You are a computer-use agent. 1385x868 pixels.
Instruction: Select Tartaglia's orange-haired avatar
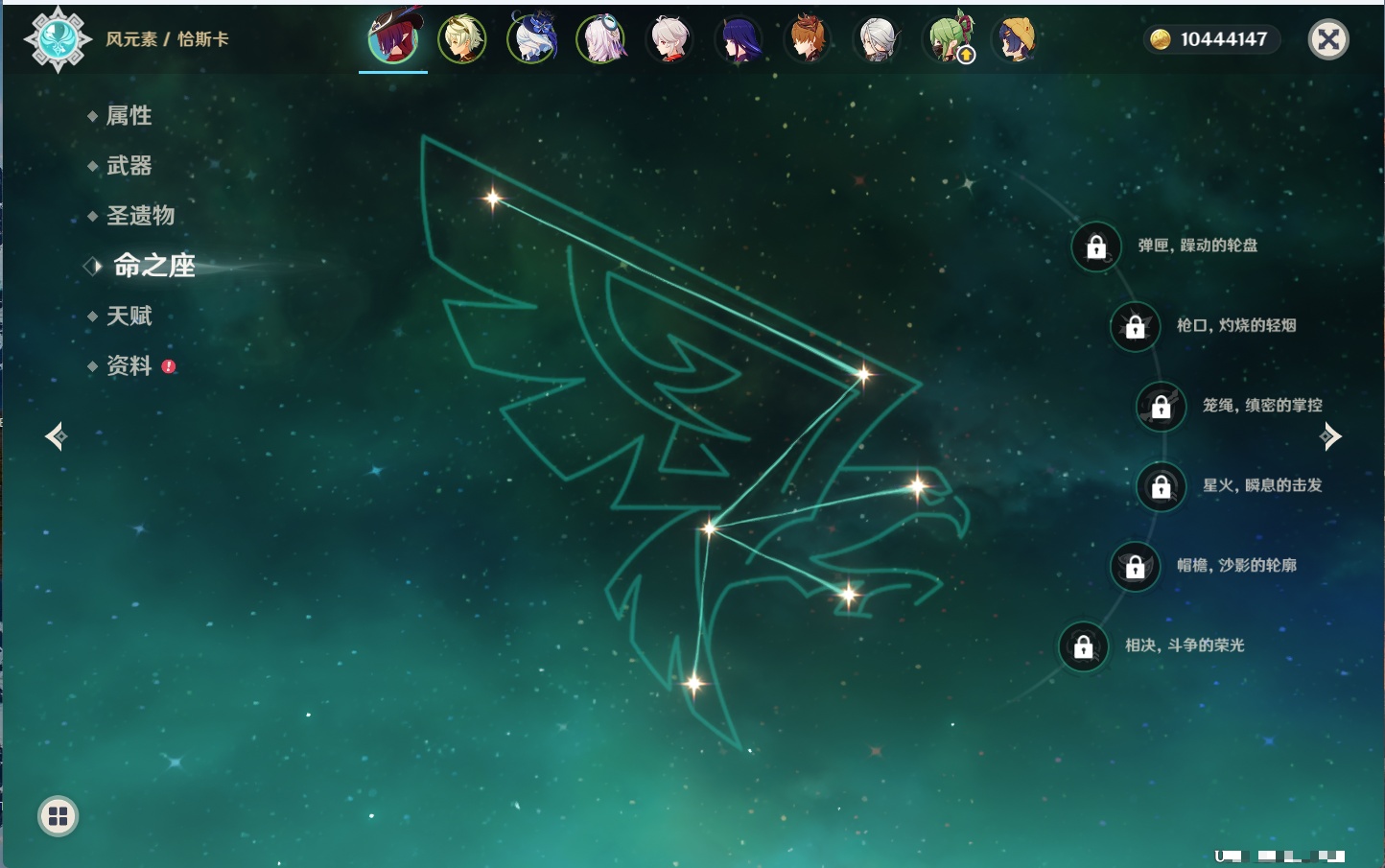tap(808, 39)
